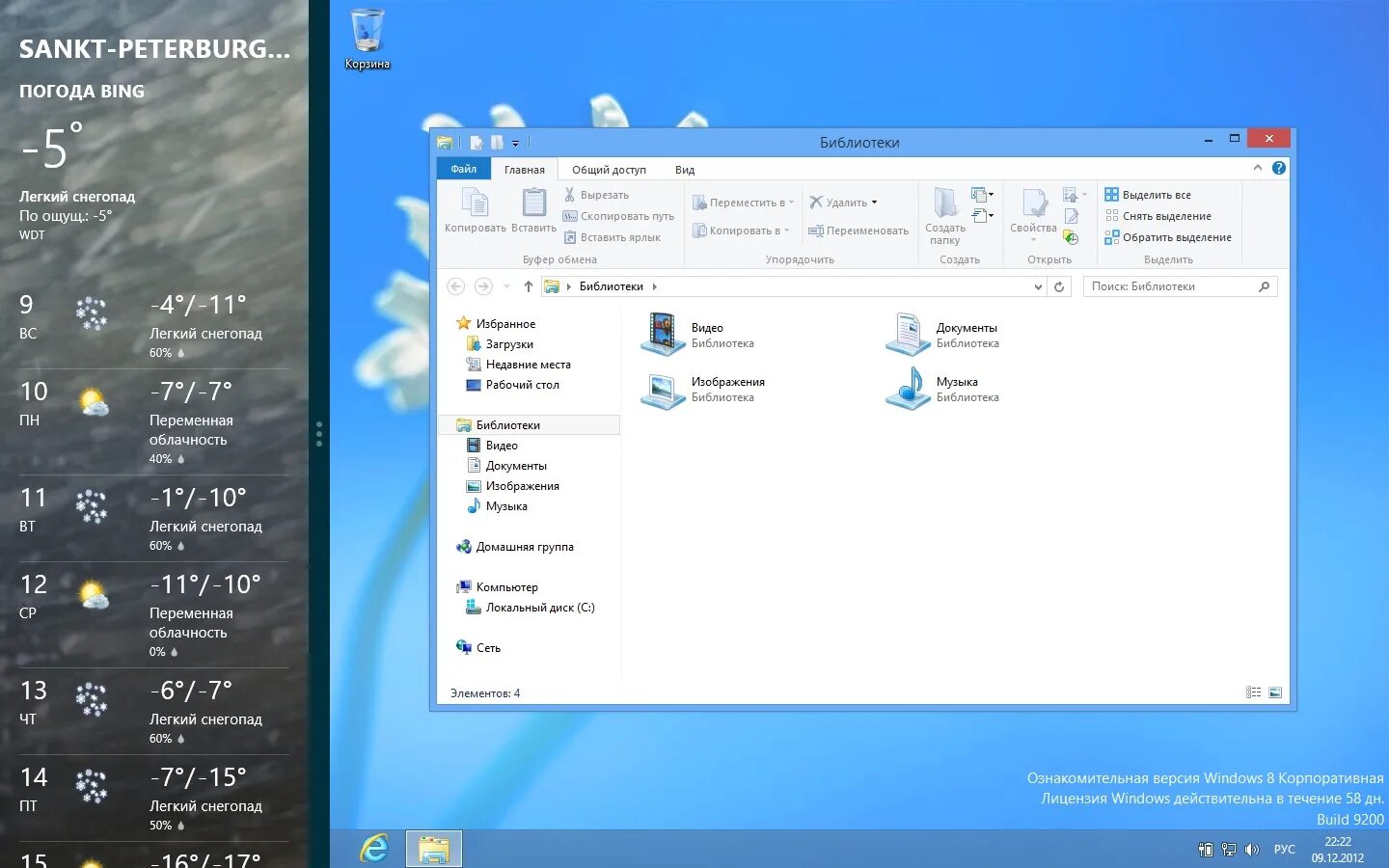Click the Изменить edit icon in Открыть group

click(1071, 216)
